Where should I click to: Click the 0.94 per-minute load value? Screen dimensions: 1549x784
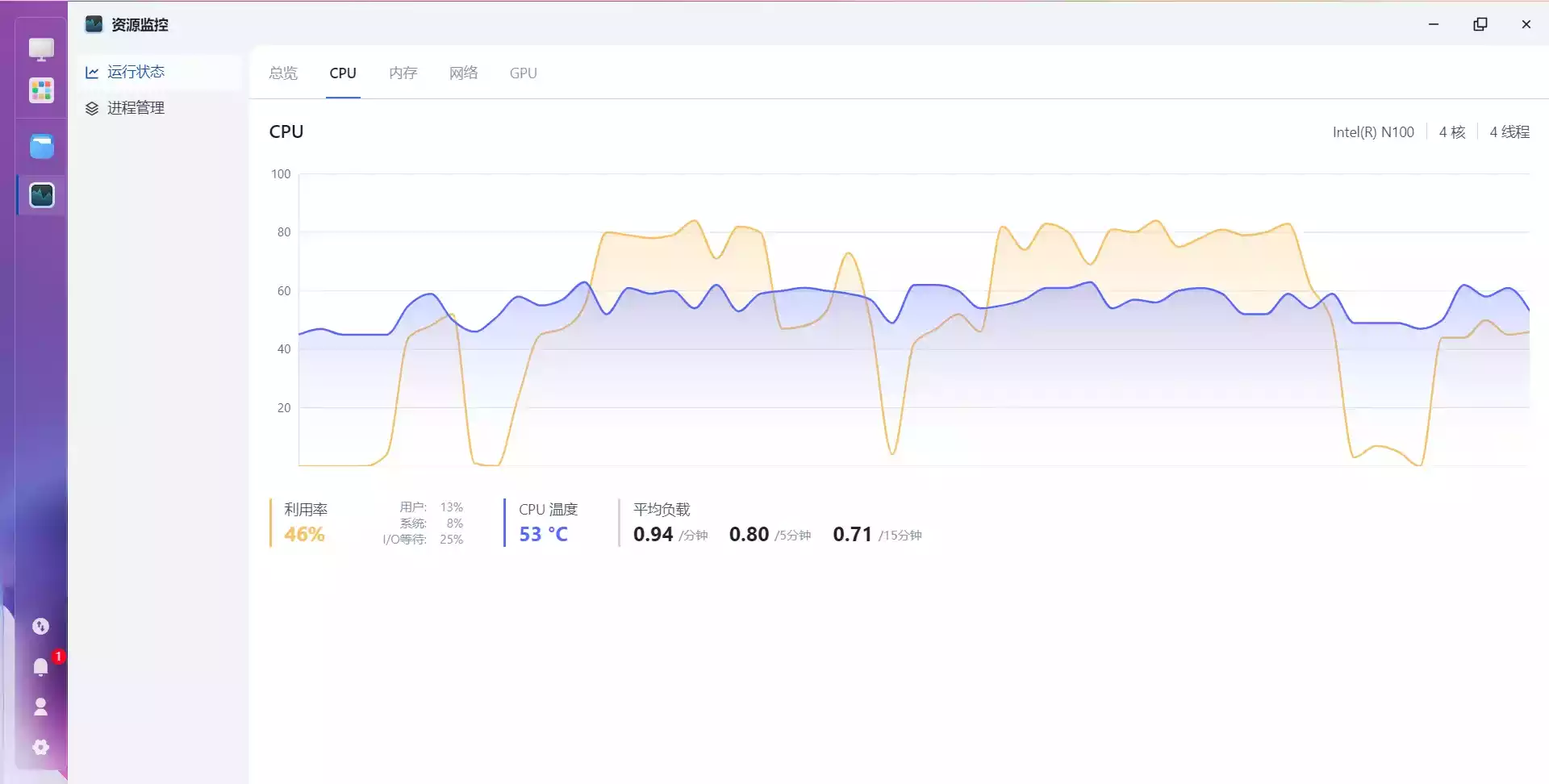coord(653,534)
